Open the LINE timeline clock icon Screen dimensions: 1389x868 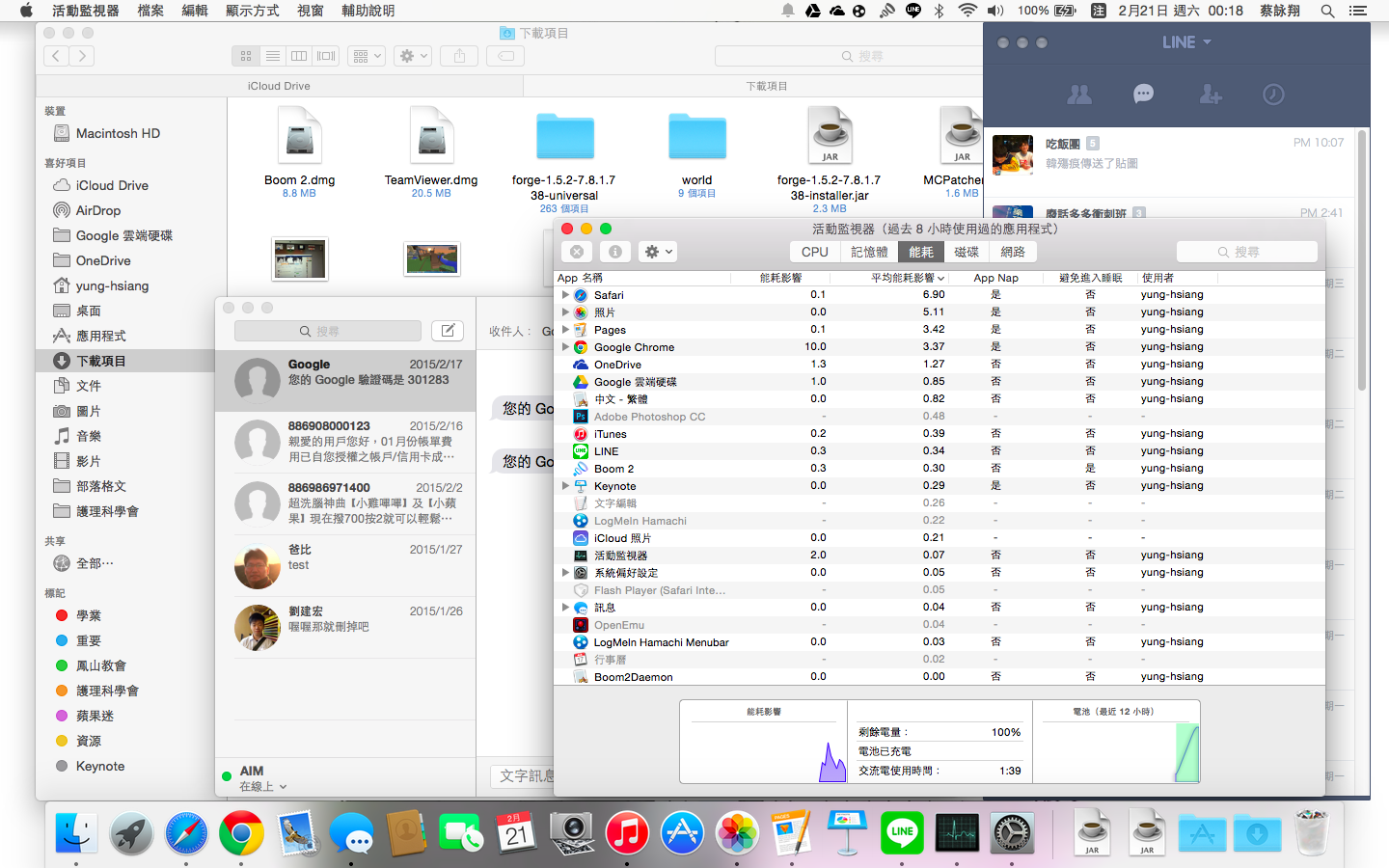point(1273,94)
